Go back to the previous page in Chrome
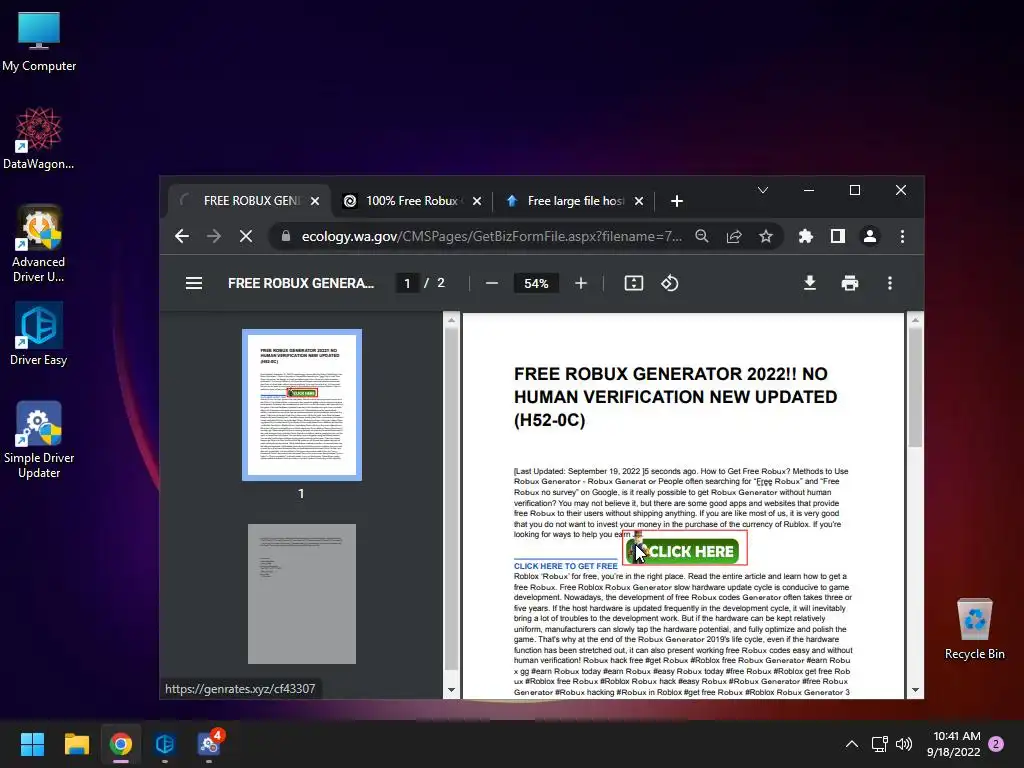 [182, 236]
